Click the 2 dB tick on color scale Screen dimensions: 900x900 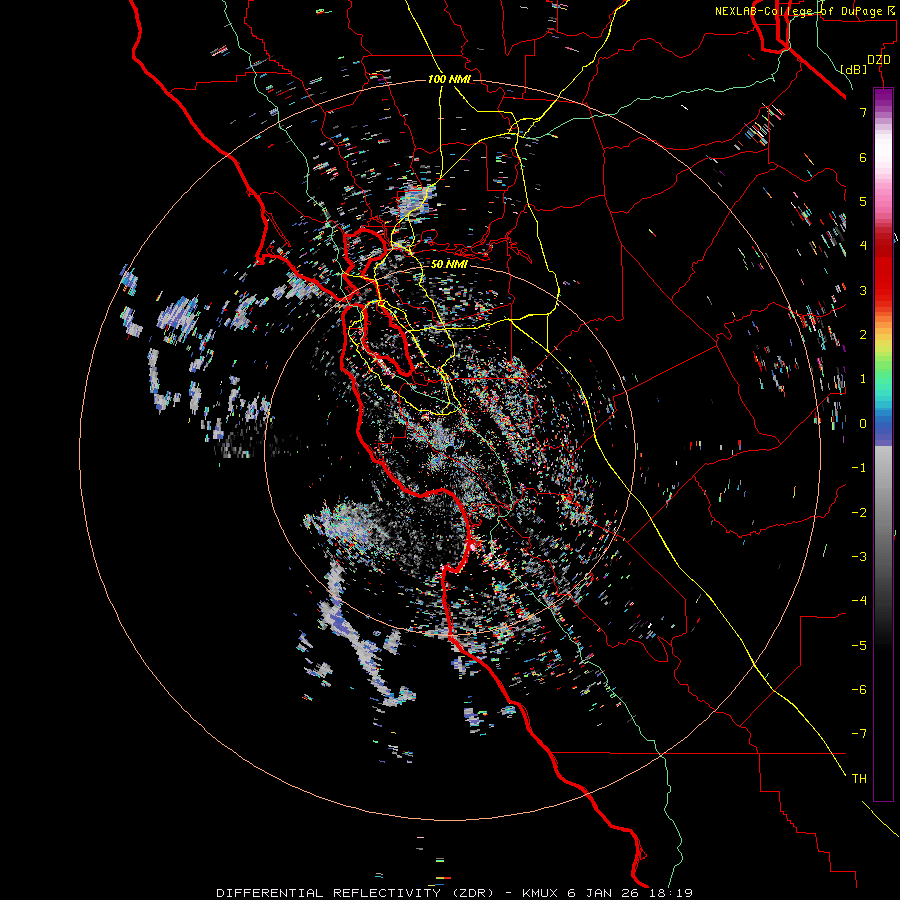pyautogui.click(x=863, y=335)
